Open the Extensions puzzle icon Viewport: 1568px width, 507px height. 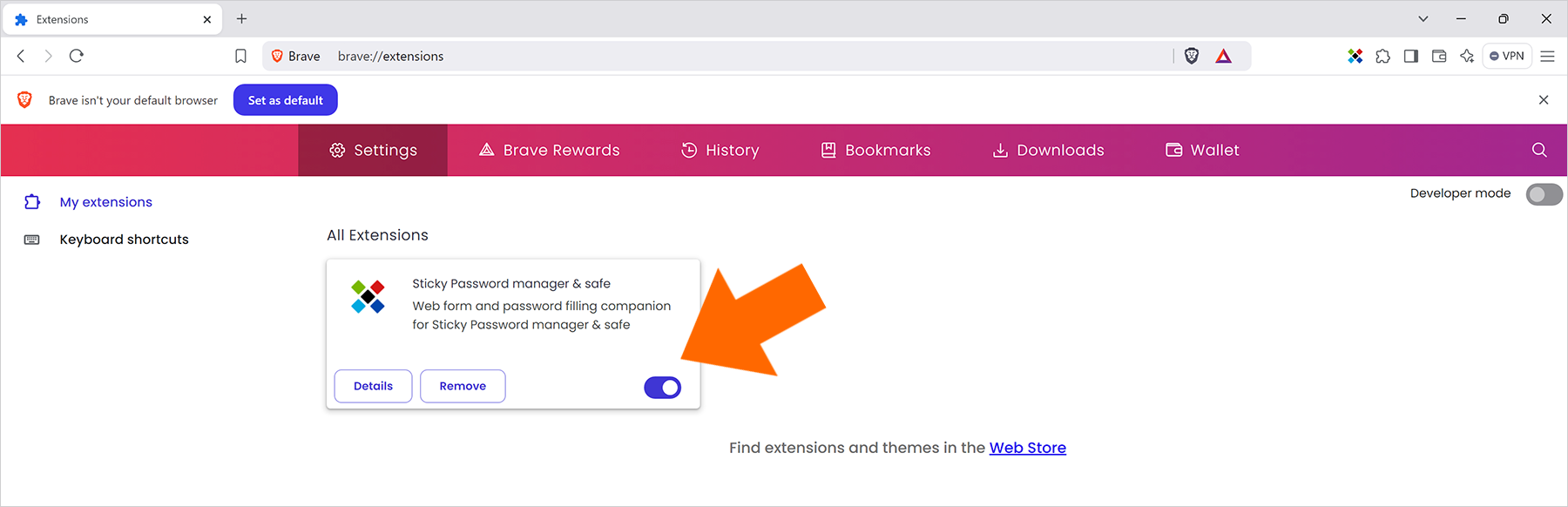click(x=1382, y=56)
